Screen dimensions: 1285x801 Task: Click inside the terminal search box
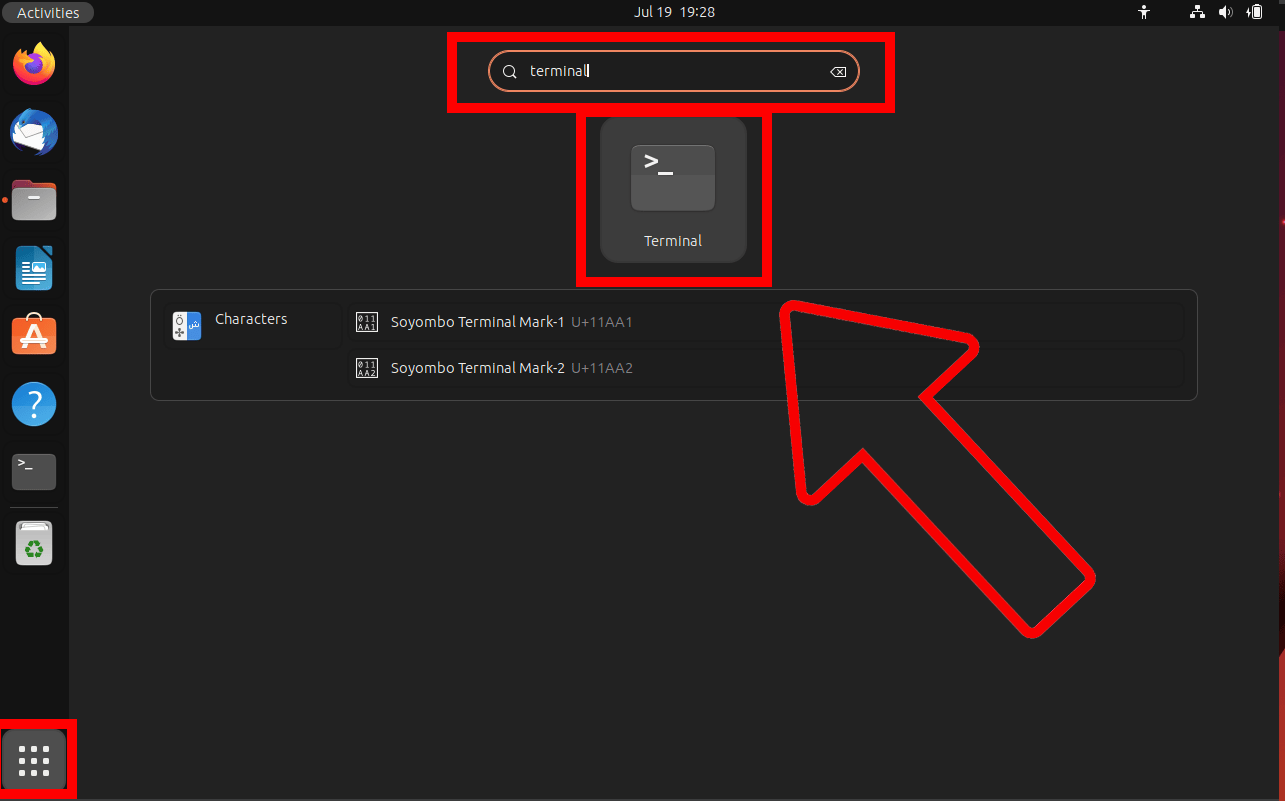660,71
